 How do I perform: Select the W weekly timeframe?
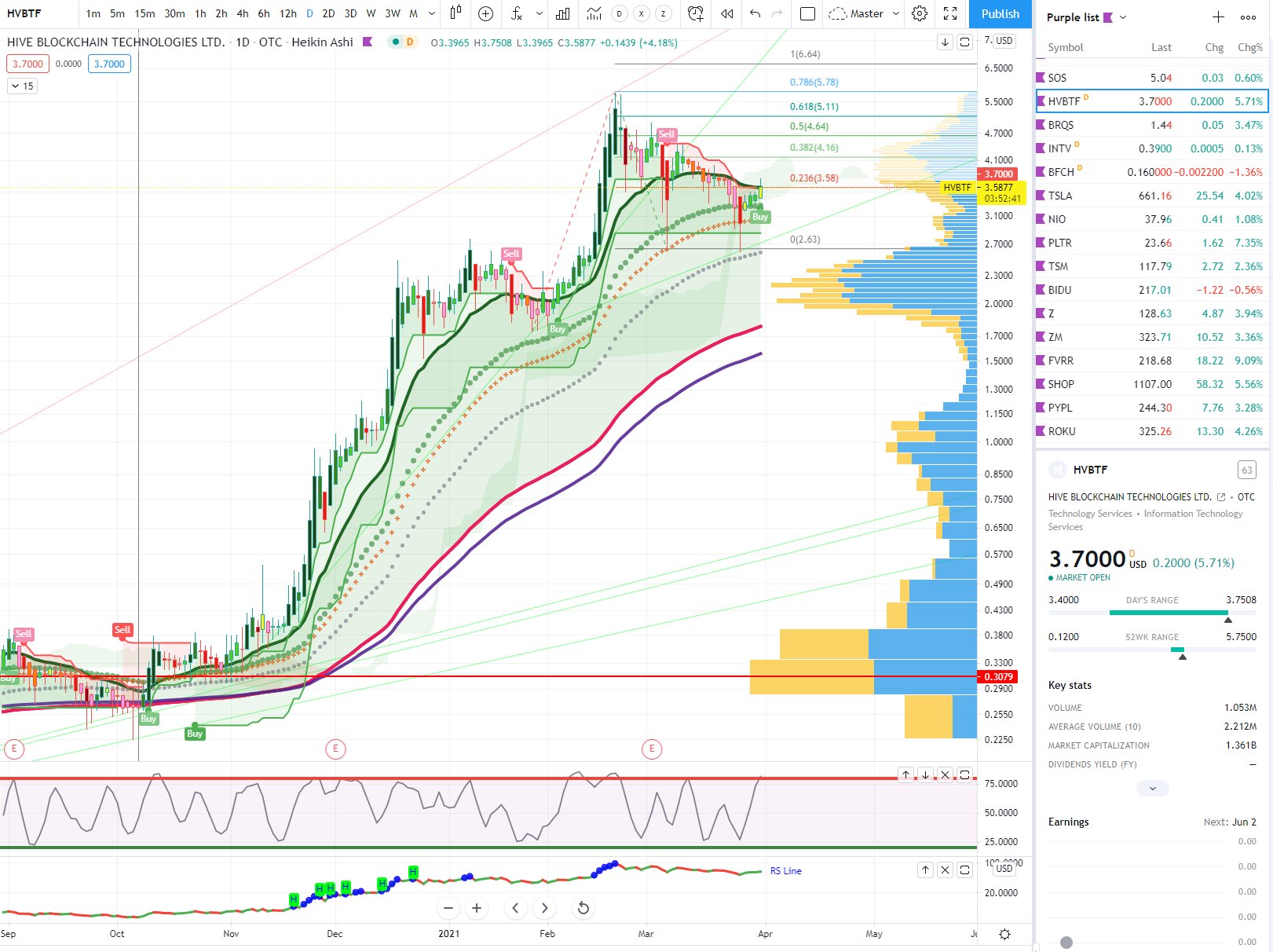371,13
